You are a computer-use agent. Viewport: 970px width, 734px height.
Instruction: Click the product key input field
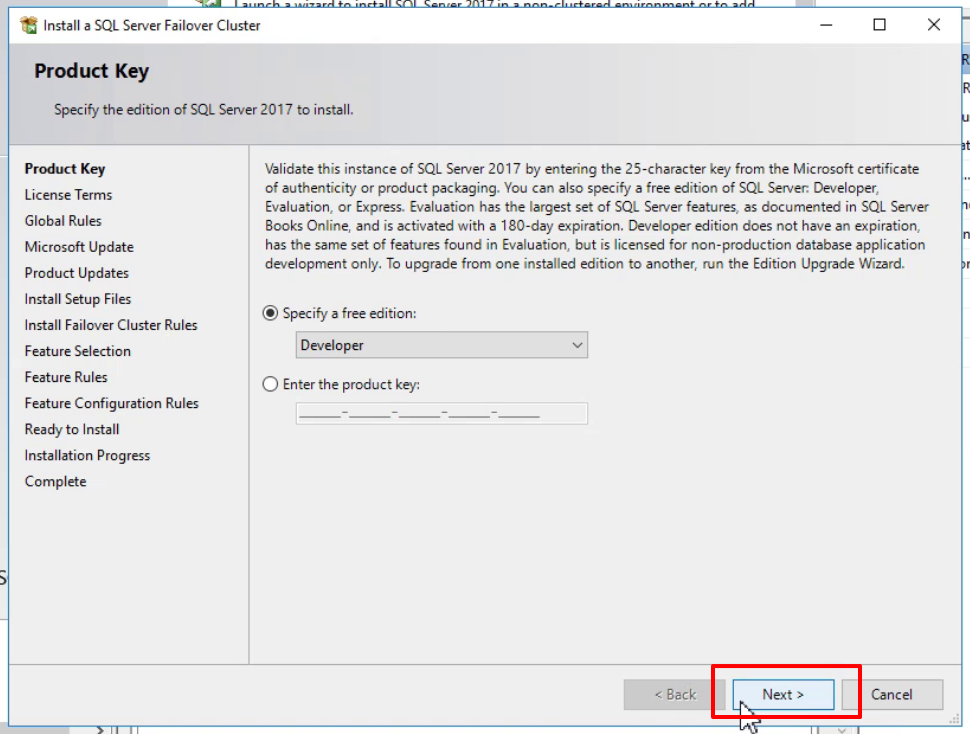[x=442, y=414]
